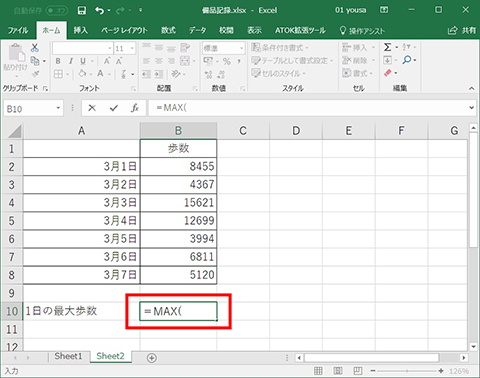
Task: Click the Percent Style icon
Action: pyautogui.click(x=227, y=61)
